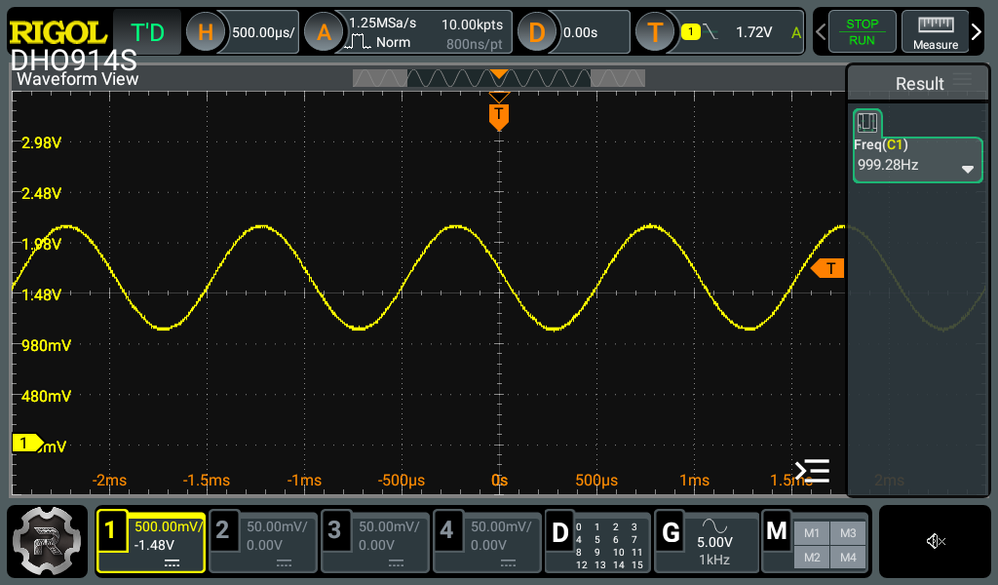The image size is (998, 585).
Task: Click the waveform memory overview bar
Action: (x=498, y=78)
